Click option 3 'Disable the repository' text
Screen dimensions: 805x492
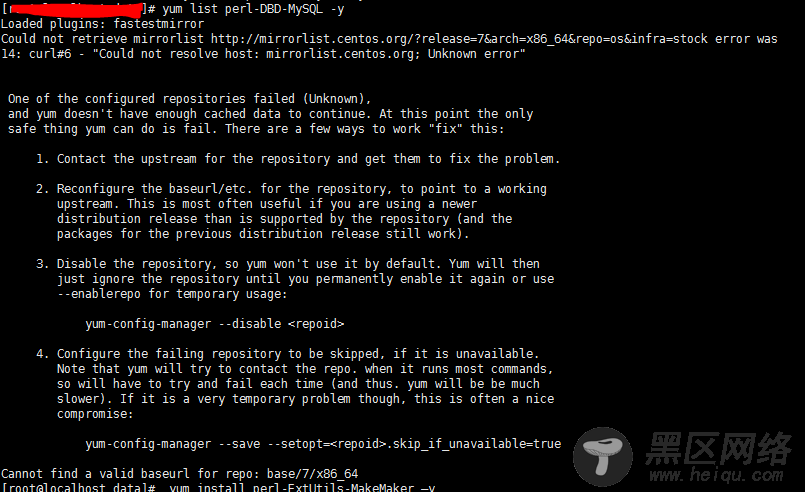click(134, 264)
